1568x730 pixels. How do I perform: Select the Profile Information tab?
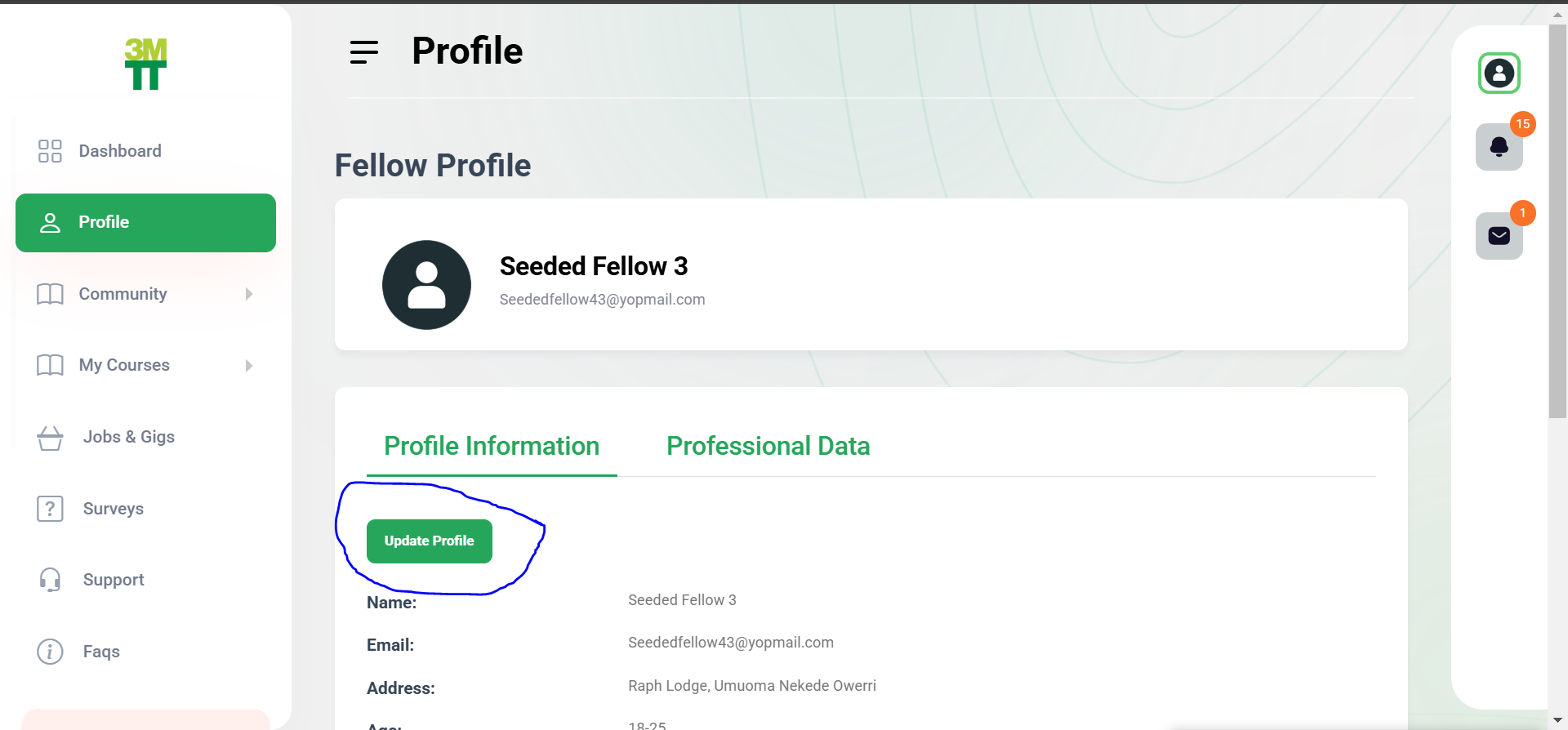[492, 446]
